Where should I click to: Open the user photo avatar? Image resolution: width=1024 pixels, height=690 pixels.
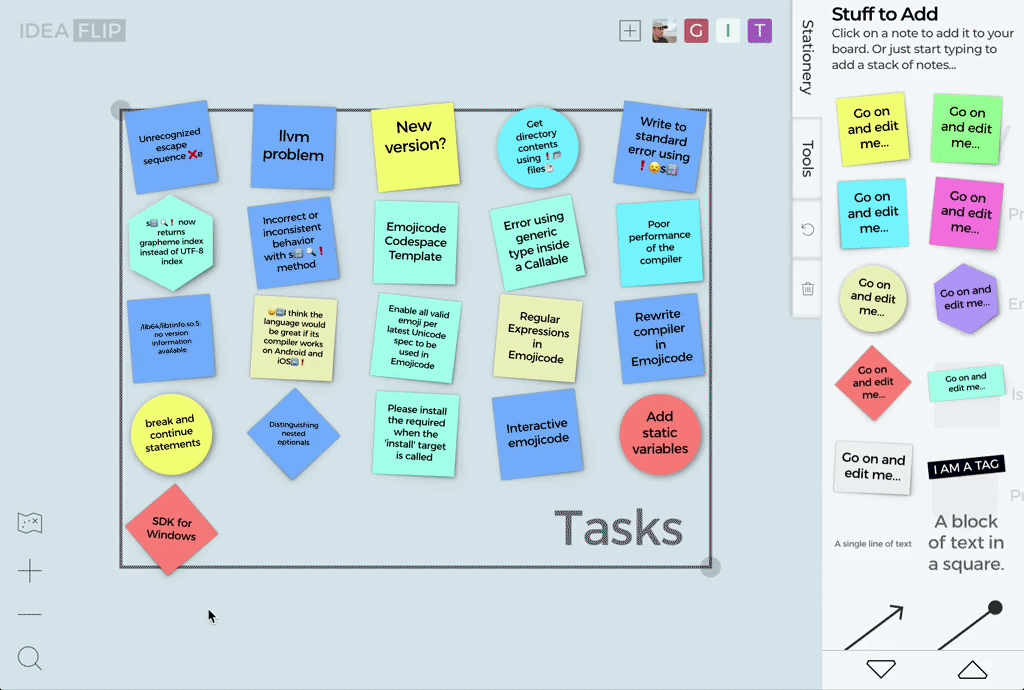(664, 31)
